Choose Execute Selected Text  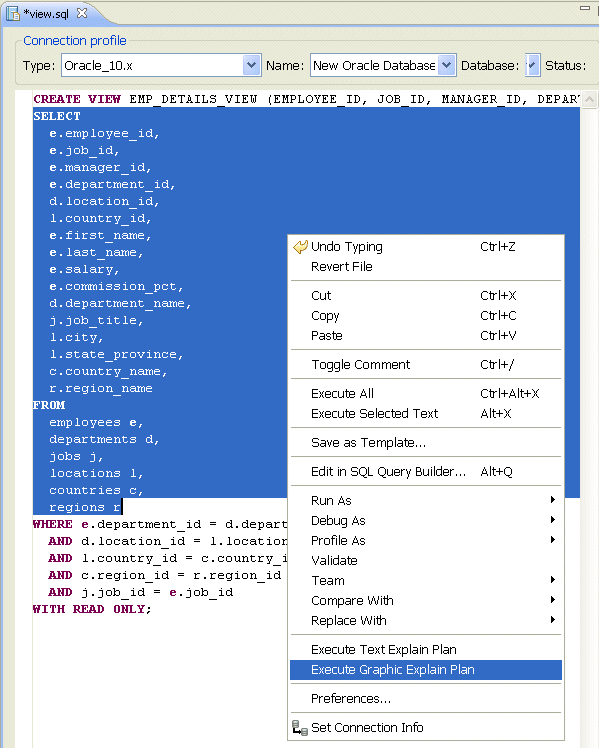click(x=426, y=414)
